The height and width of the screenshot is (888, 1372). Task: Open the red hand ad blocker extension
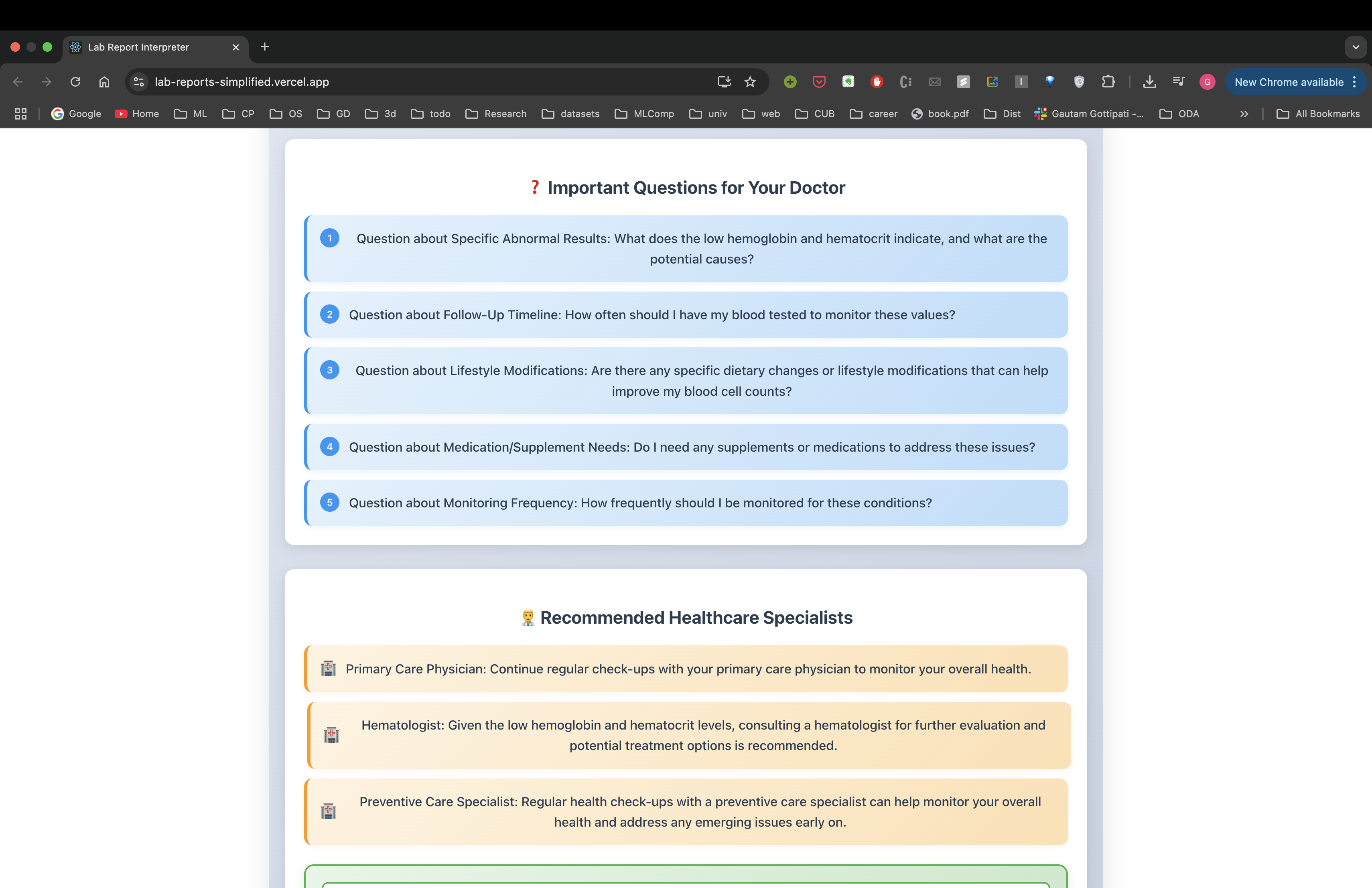pyautogui.click(x=877, y=82)
